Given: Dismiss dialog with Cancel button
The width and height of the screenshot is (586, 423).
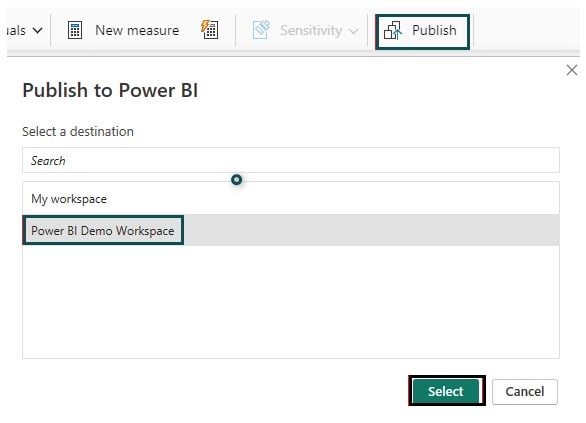Looking at the screenshot, I should [525, 392].
